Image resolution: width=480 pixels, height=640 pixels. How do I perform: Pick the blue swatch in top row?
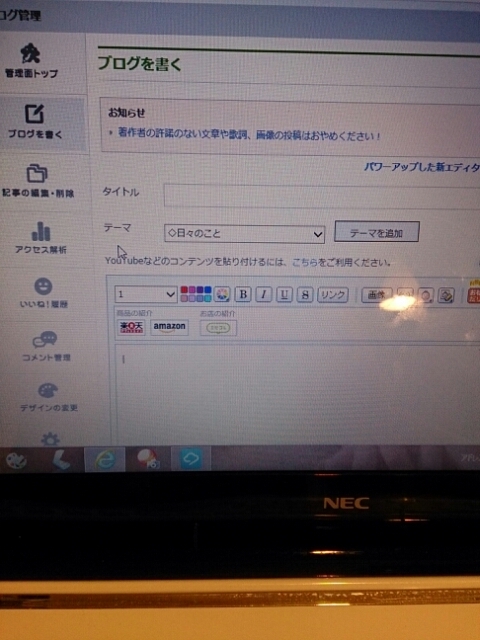(207, 290)
